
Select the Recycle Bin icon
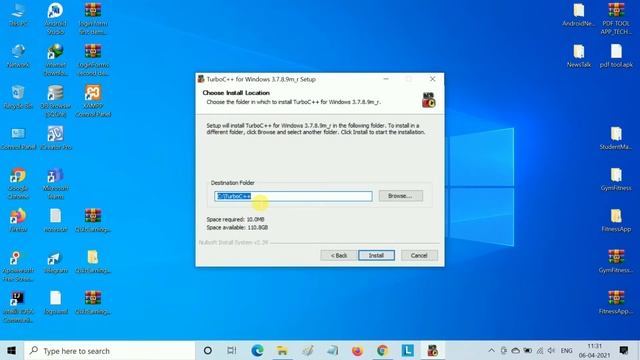point(18,98)
